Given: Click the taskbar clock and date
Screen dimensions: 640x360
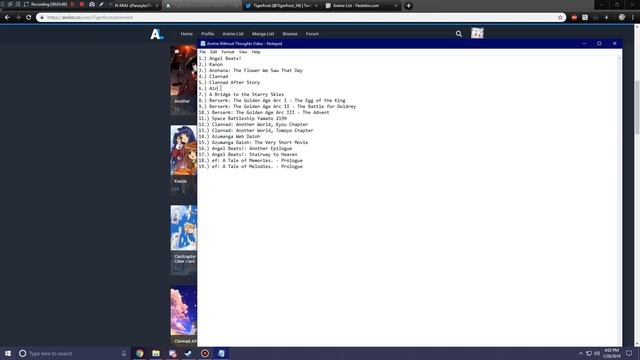Looking at the screenshot, I should [611, 353].
